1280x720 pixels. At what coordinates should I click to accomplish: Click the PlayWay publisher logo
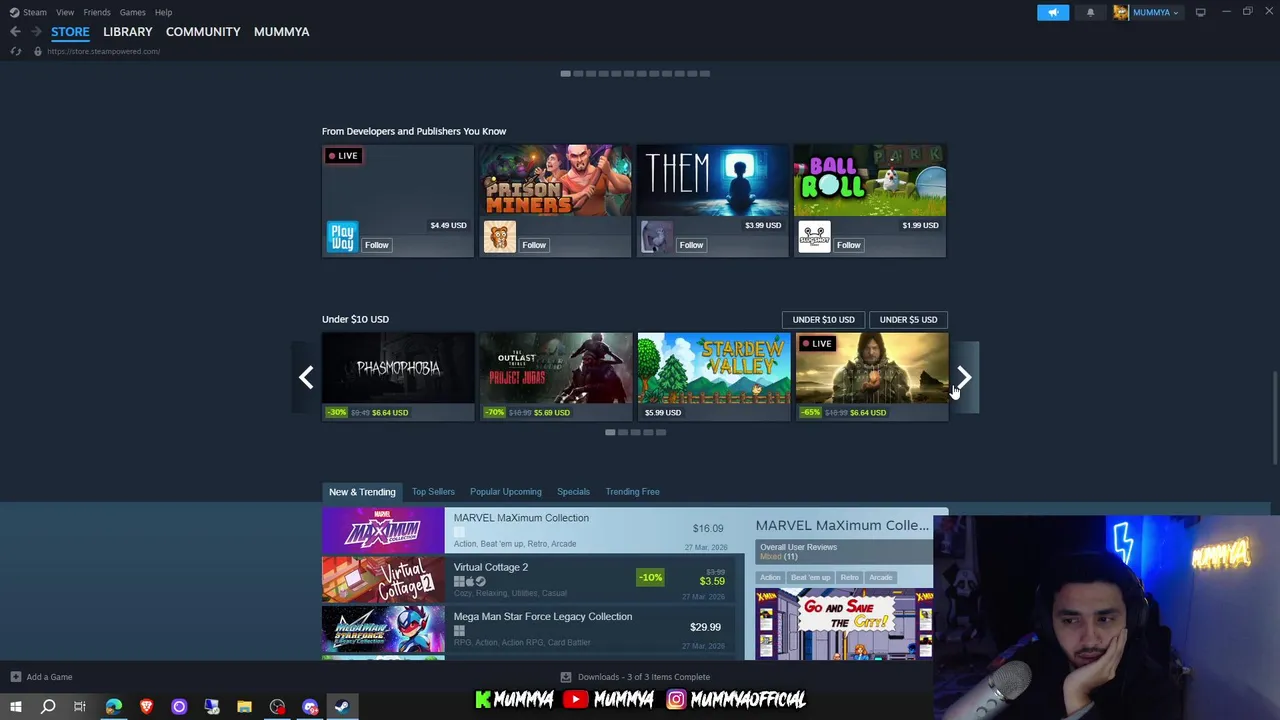[342, 237]
